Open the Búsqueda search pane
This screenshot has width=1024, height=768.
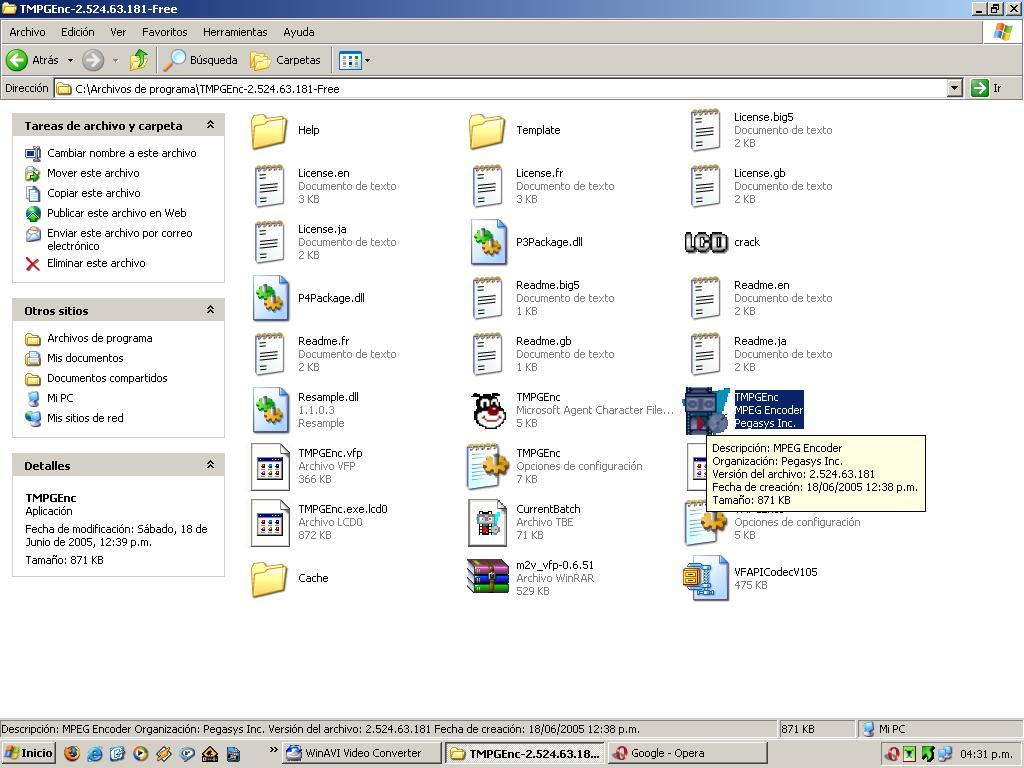200,60
